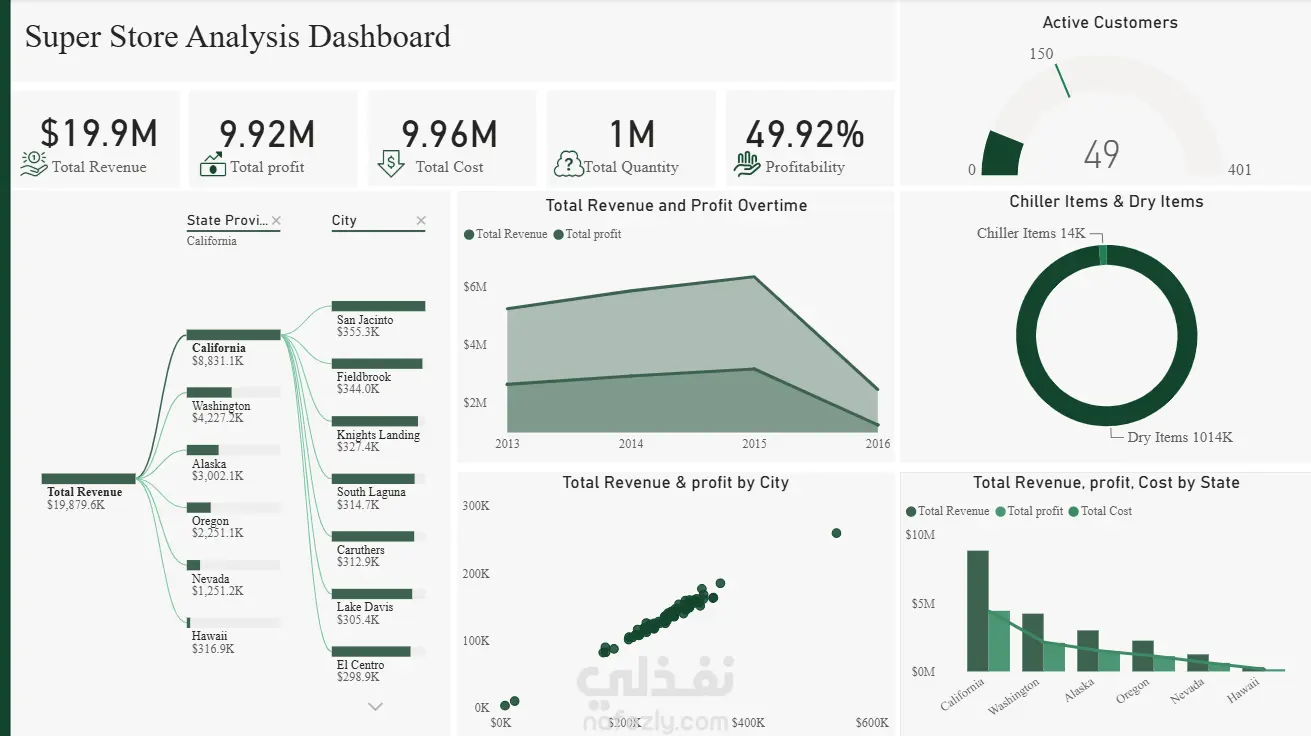Click the Washington revenue bar in state chart
Image resolution: width=1311 pixels, height=736 pixels.
pyautogui.click(x=1032, y=643)
